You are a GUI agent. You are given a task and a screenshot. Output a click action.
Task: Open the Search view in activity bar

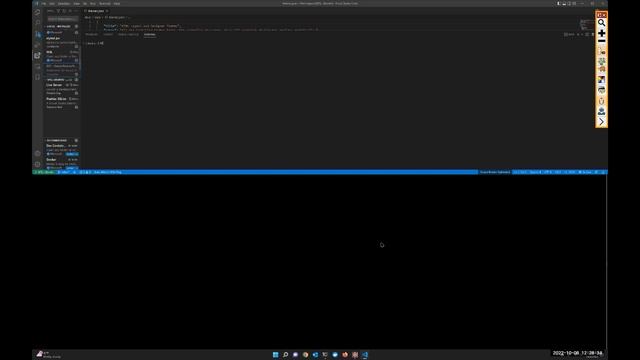click(38, 23)
